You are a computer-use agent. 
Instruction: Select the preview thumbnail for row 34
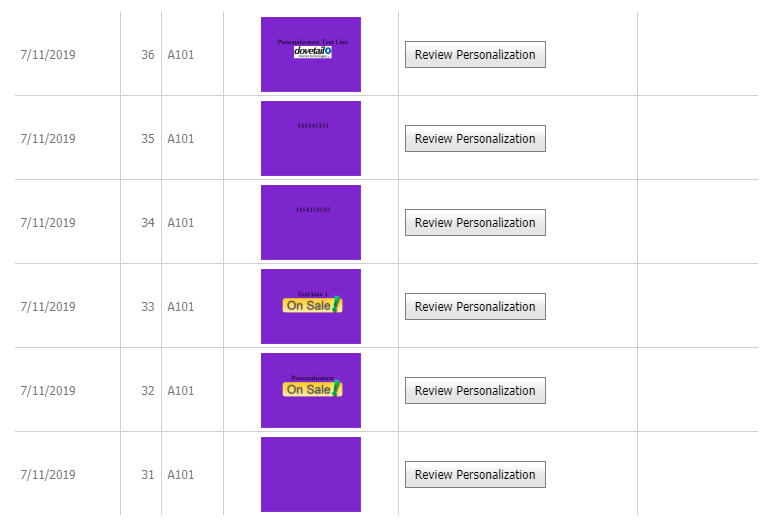[x=311, y=222]
